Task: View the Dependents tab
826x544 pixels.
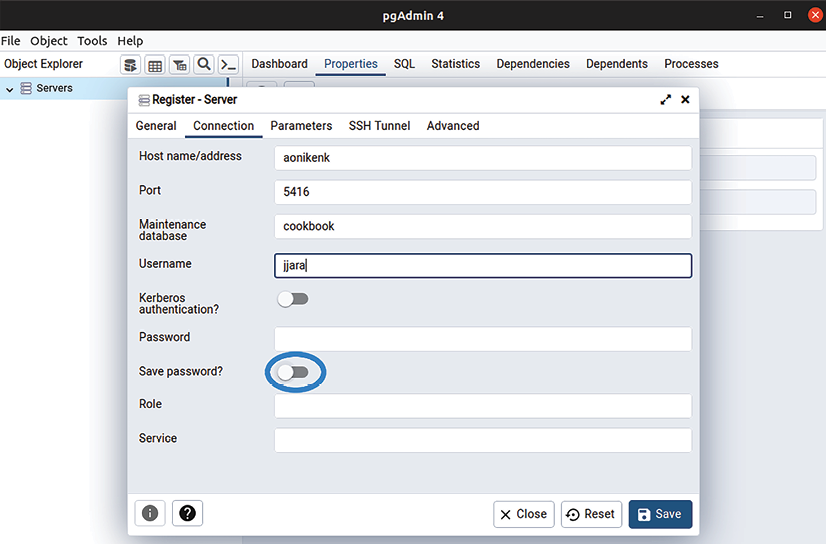Action: pos(617,64)
